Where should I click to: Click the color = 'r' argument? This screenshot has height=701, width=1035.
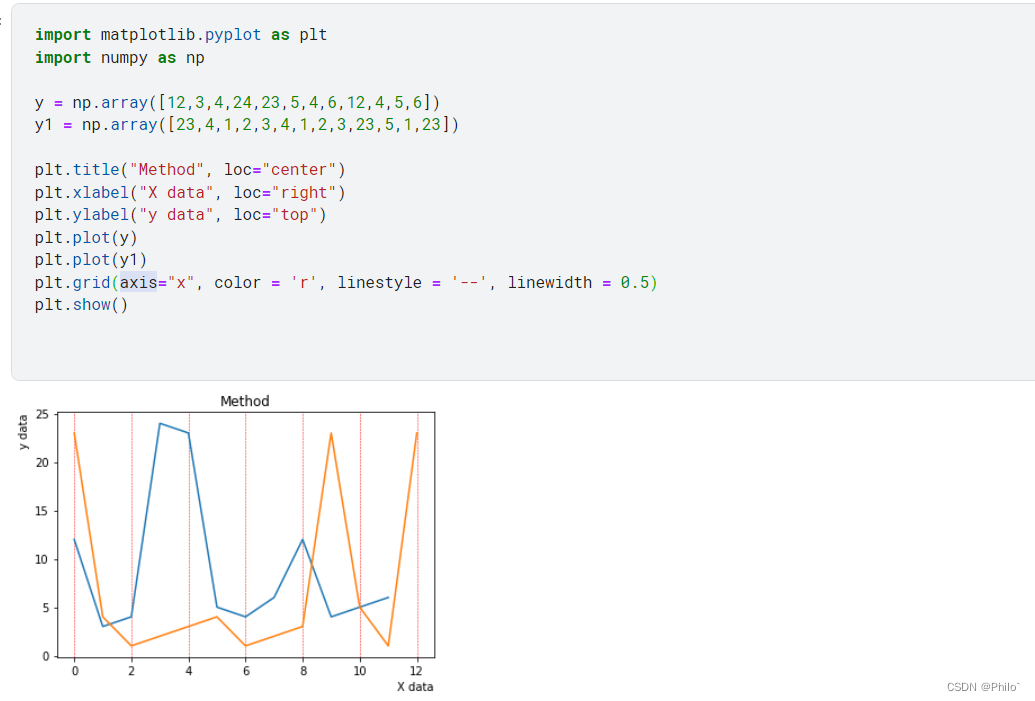click(x=265, y=283)
